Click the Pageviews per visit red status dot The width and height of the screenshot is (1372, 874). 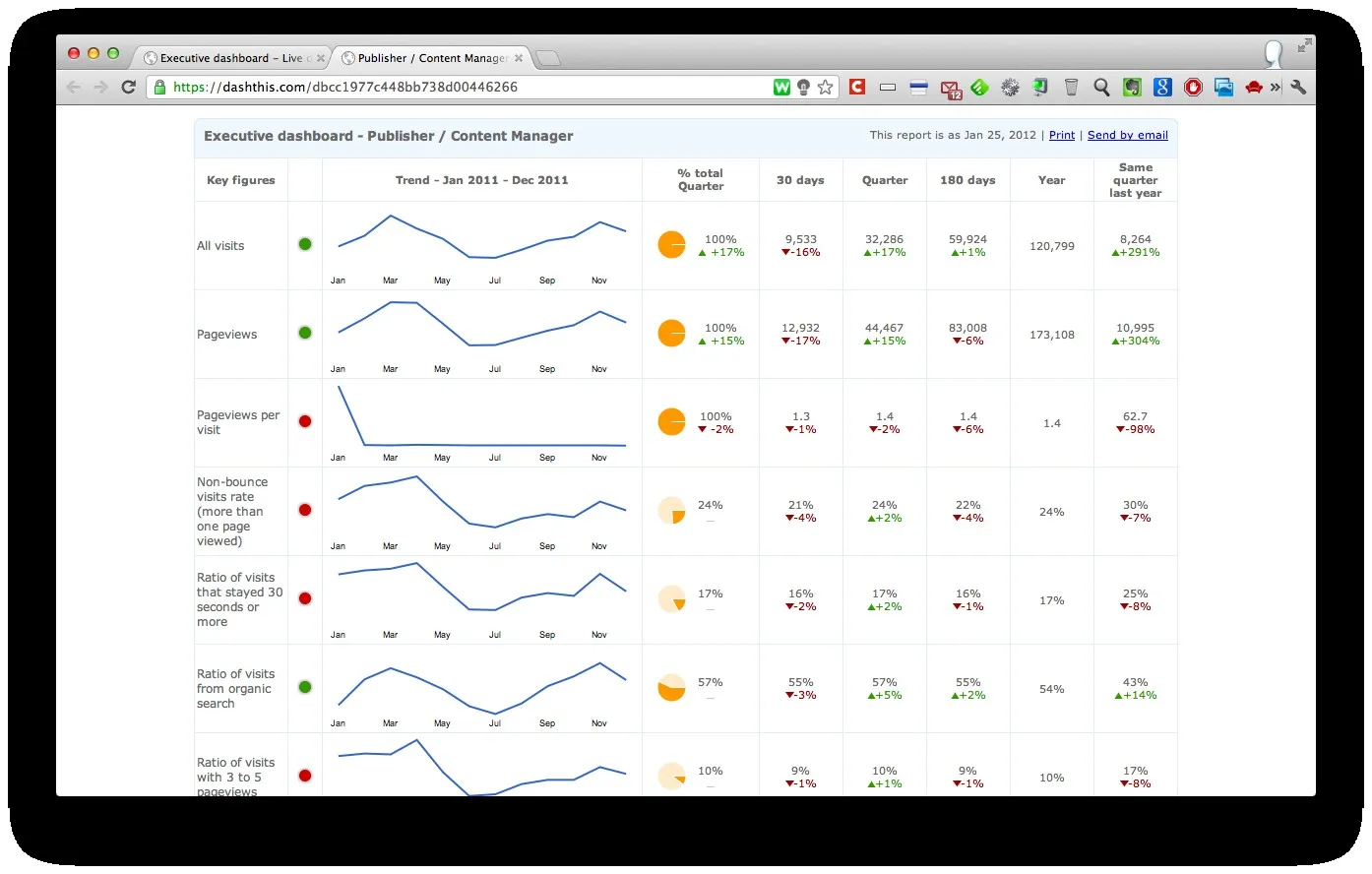(305, 421)
